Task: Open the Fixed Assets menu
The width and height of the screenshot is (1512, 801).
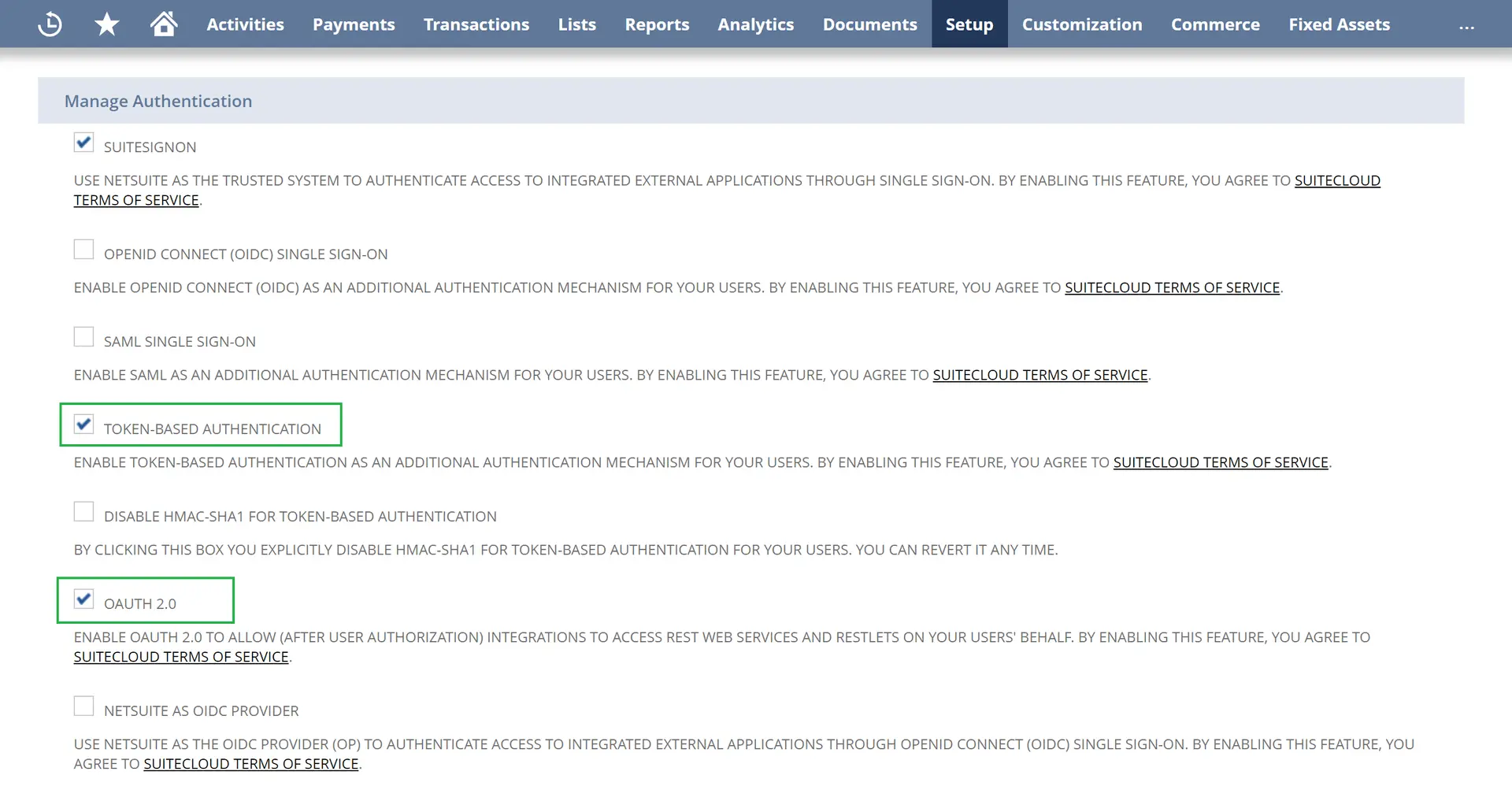Action: click(1339, 24)
